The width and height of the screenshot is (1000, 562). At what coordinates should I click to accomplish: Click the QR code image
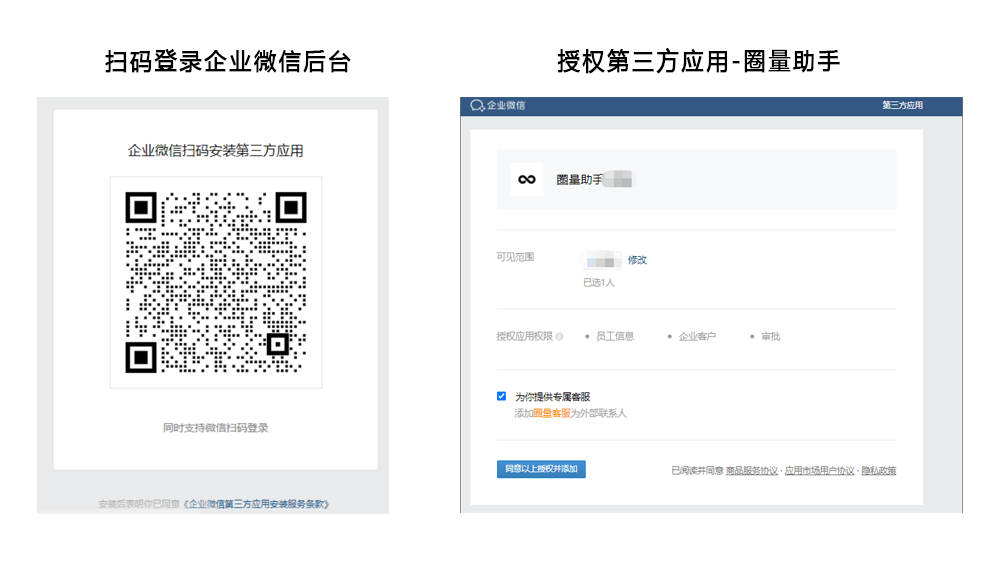(216, 282)
